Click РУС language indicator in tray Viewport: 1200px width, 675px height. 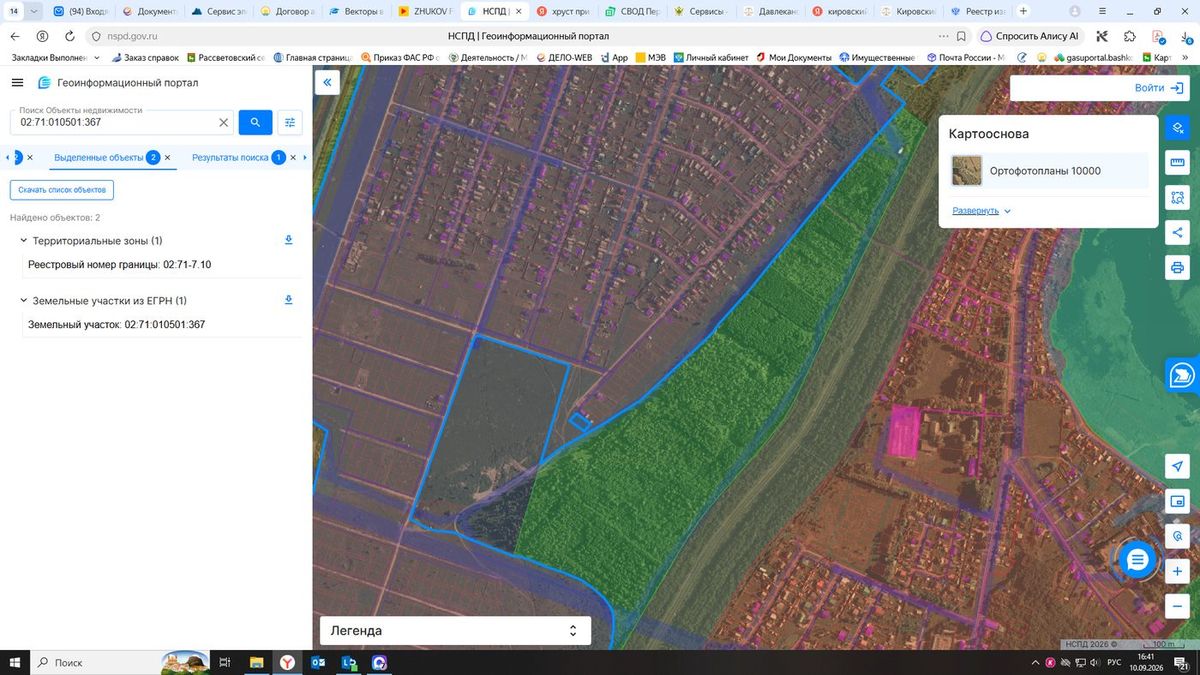tap(1114, 662)
